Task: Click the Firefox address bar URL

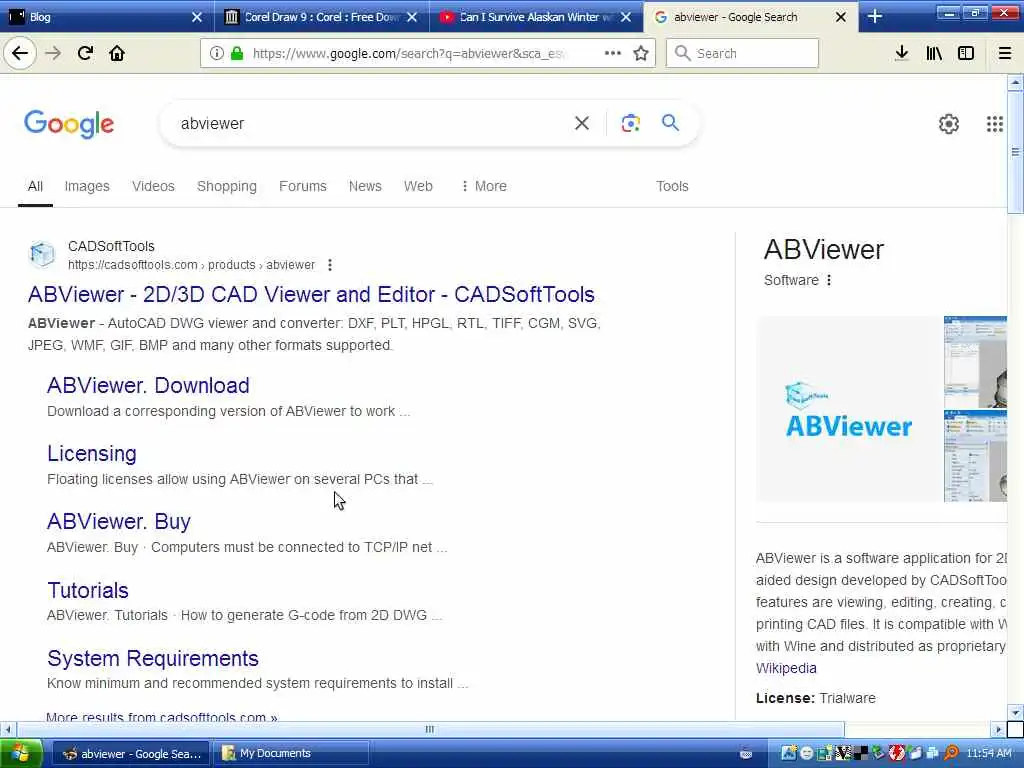Action: (408, 53)
